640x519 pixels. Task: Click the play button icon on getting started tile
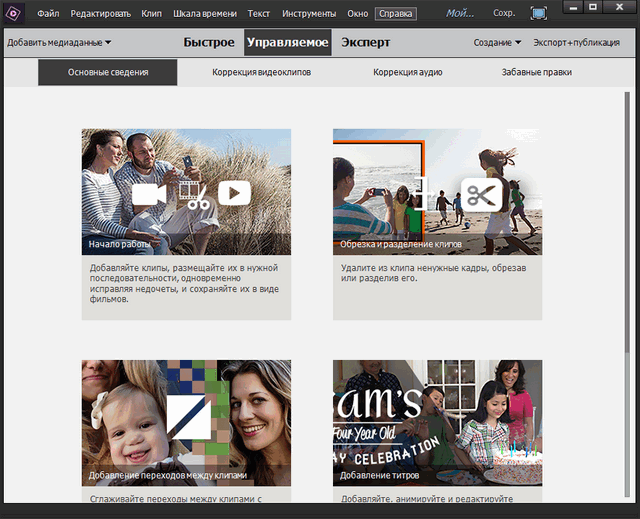pyautogui.click(x=234, y=193)
